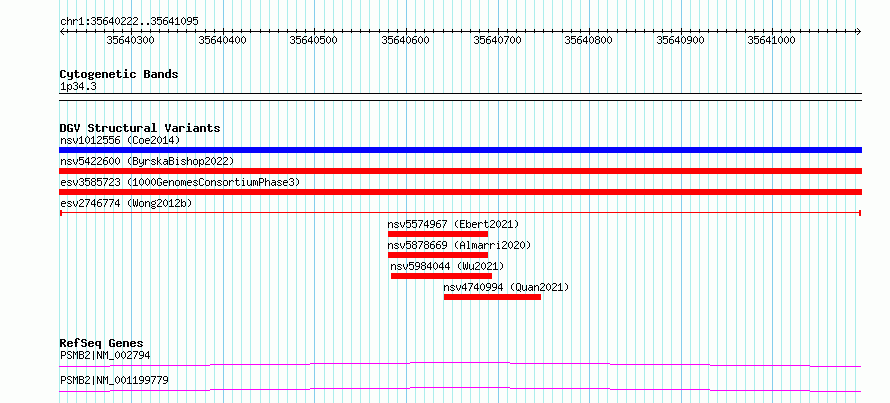Screen dimensions: 890x403
Task: Click ruler position 35641000
Action: pos(771,40)
